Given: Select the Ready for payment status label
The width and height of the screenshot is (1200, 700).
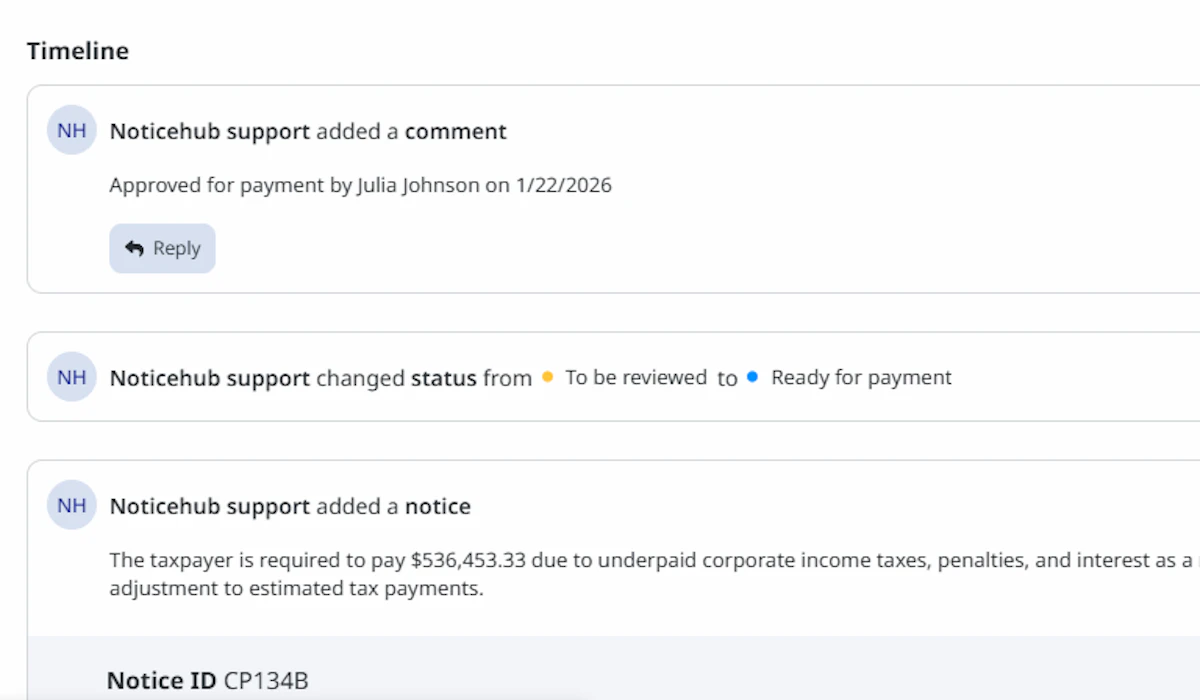Looking at the screenshot, I should [861, 378].
